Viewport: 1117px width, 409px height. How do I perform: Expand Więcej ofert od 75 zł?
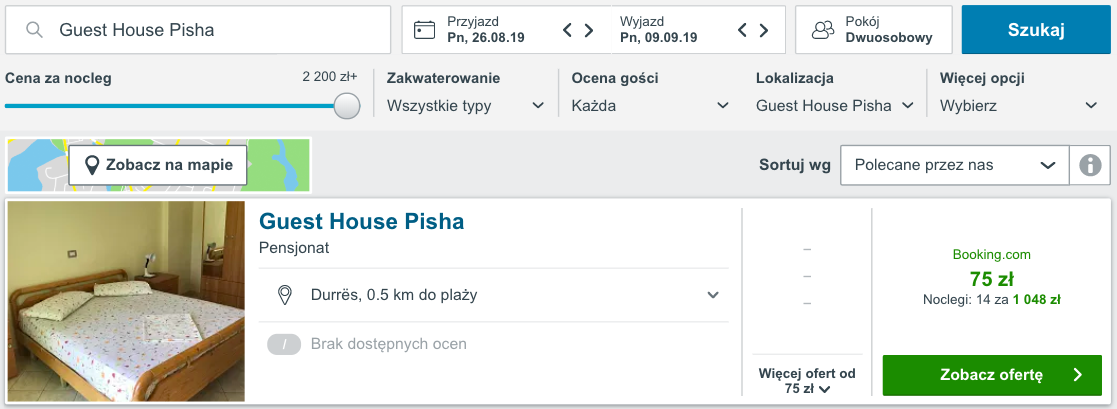tap(806, 381)
